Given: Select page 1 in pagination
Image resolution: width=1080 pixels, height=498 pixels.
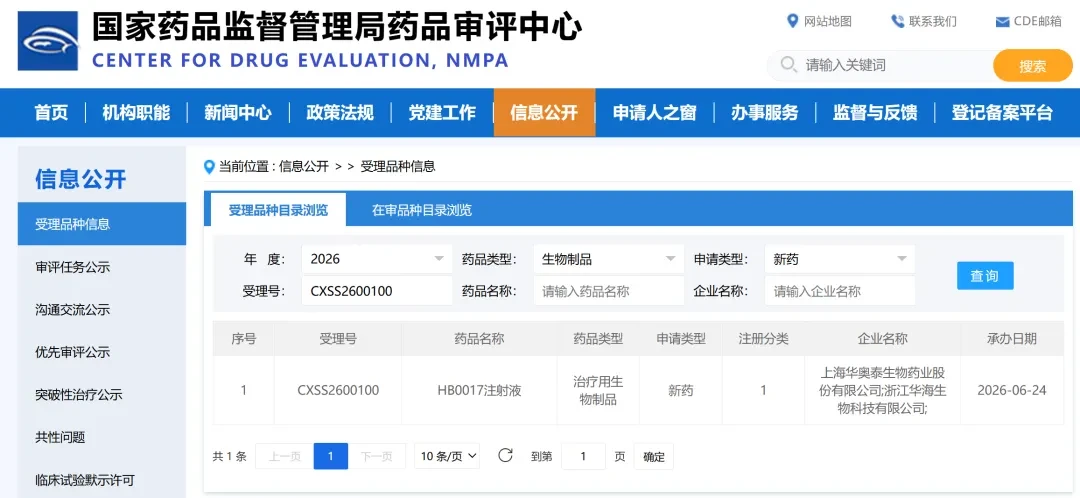Looking at the screenshot, I should point(331,456).
